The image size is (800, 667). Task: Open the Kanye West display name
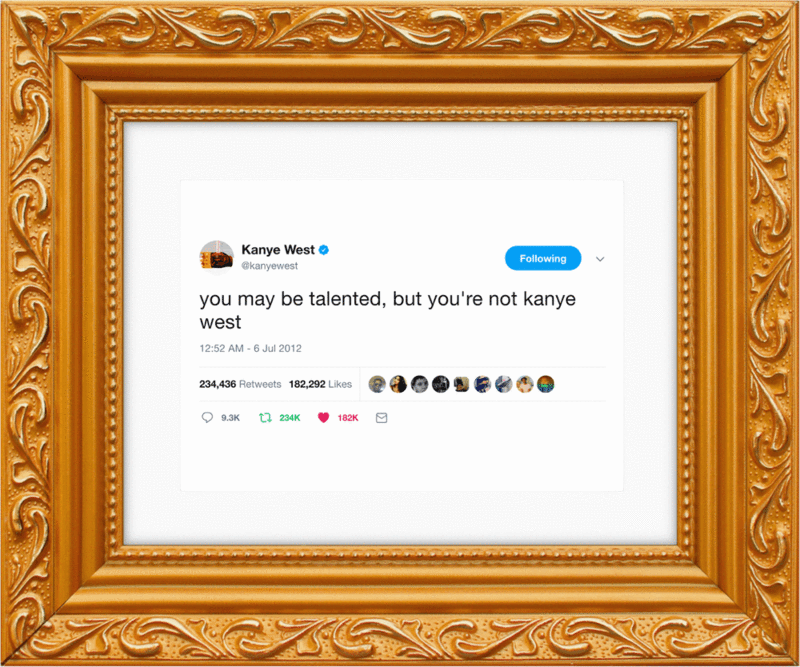click(278, 250)
